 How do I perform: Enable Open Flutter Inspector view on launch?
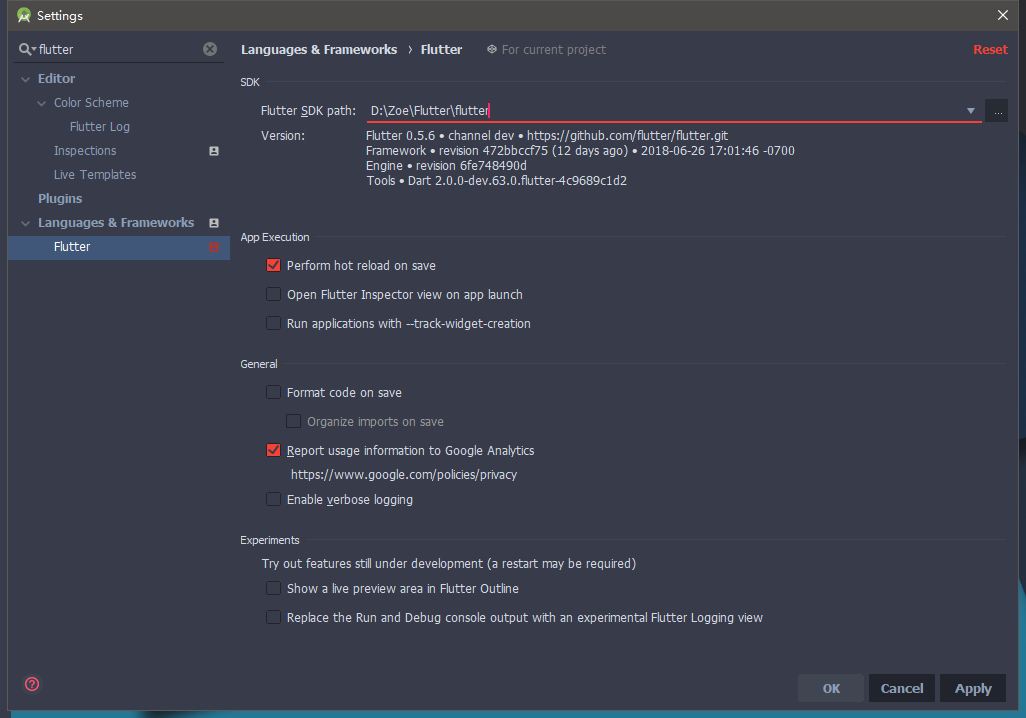pyautogui.click(x=274, y=295)
